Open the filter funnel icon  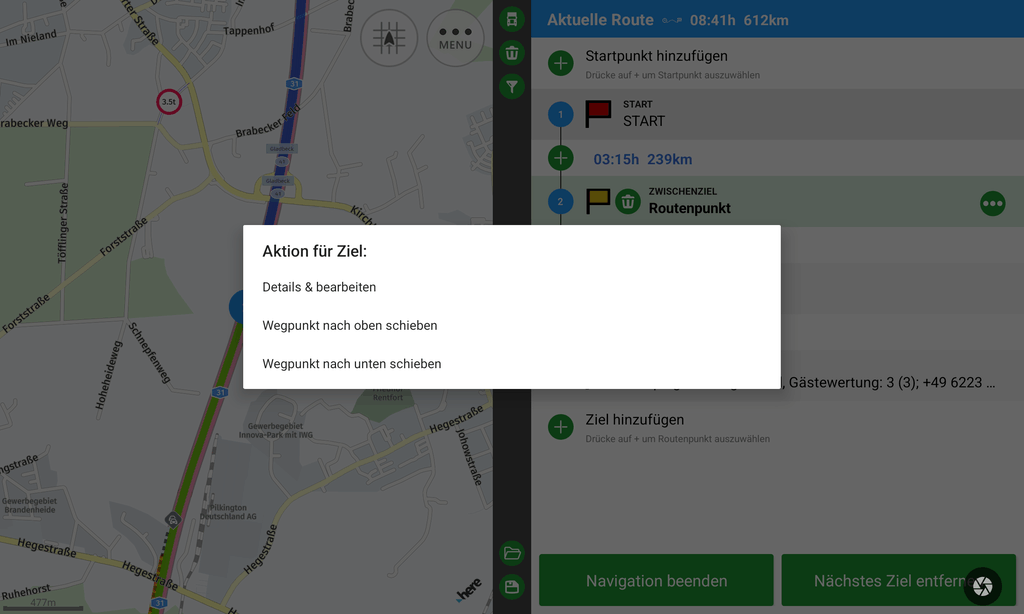coord(512,86)
